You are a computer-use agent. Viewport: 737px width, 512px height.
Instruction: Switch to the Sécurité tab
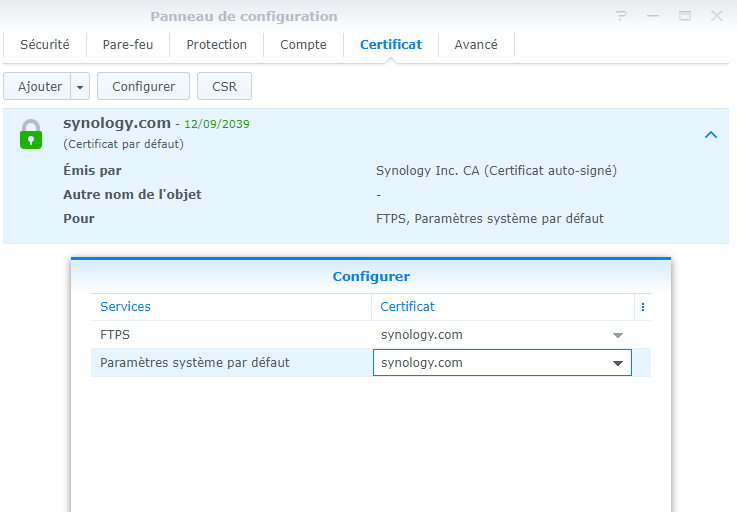click(45, 45)
